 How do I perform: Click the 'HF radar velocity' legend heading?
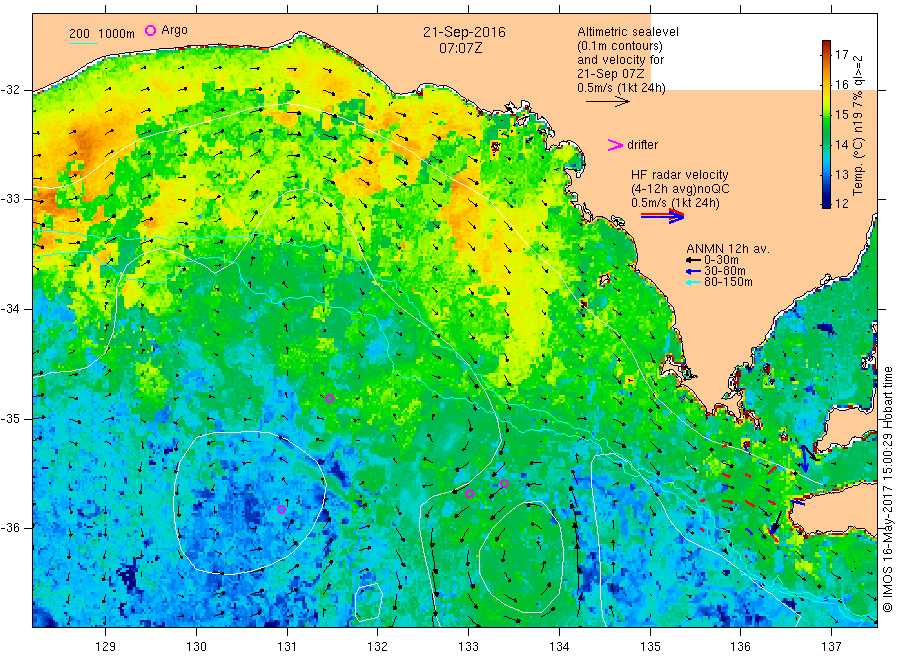point(680,175)
